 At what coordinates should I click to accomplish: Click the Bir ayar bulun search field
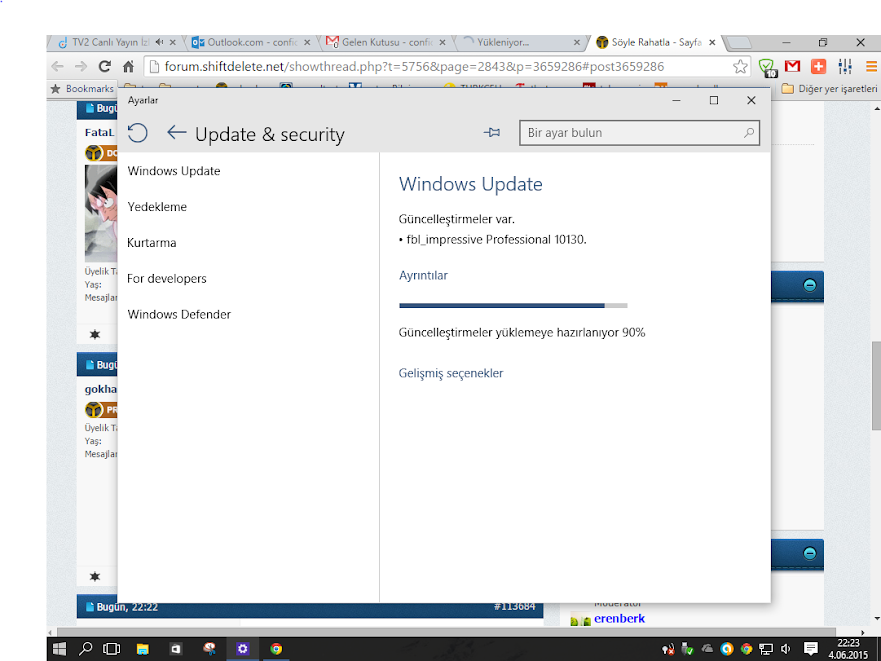click(x=639, y=133)
